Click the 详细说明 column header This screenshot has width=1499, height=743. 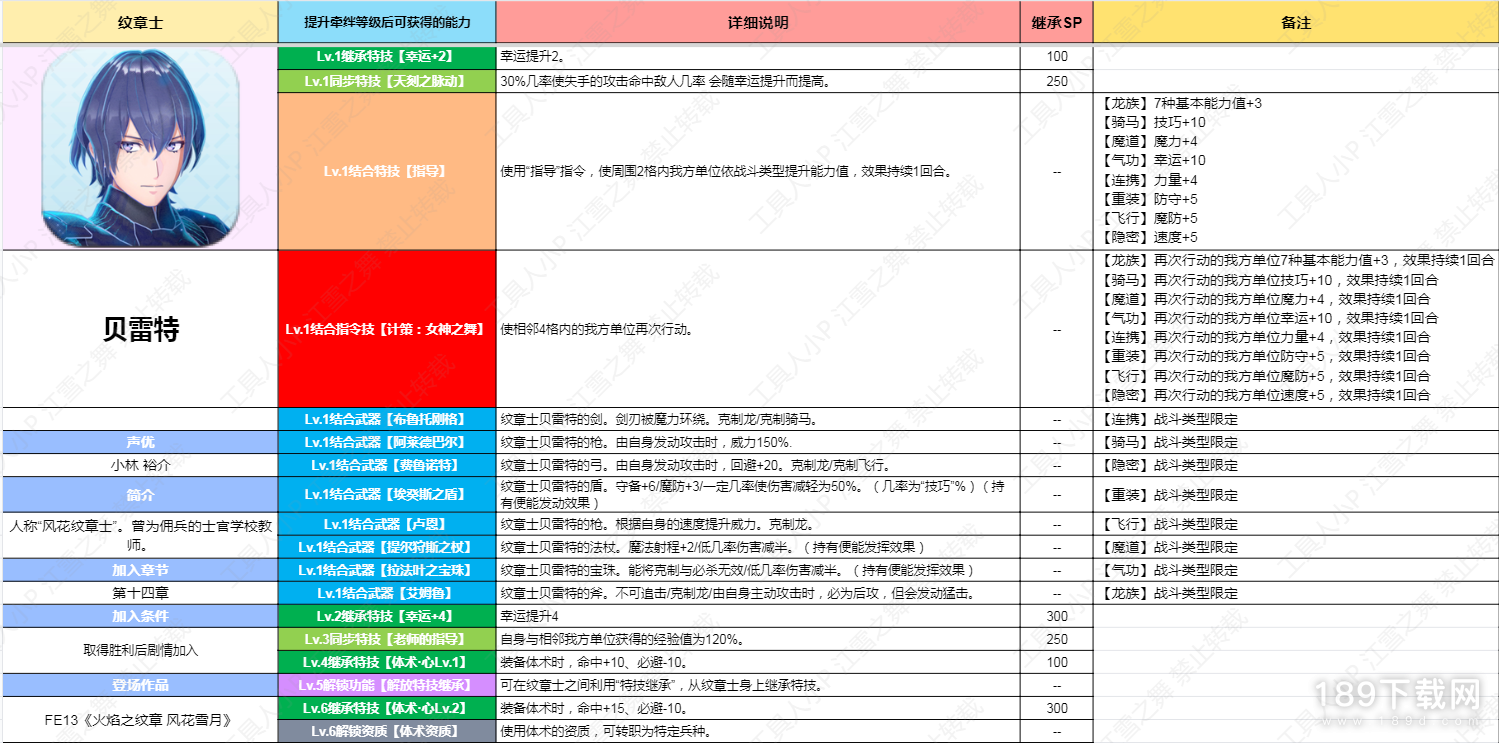click(758, 22)
